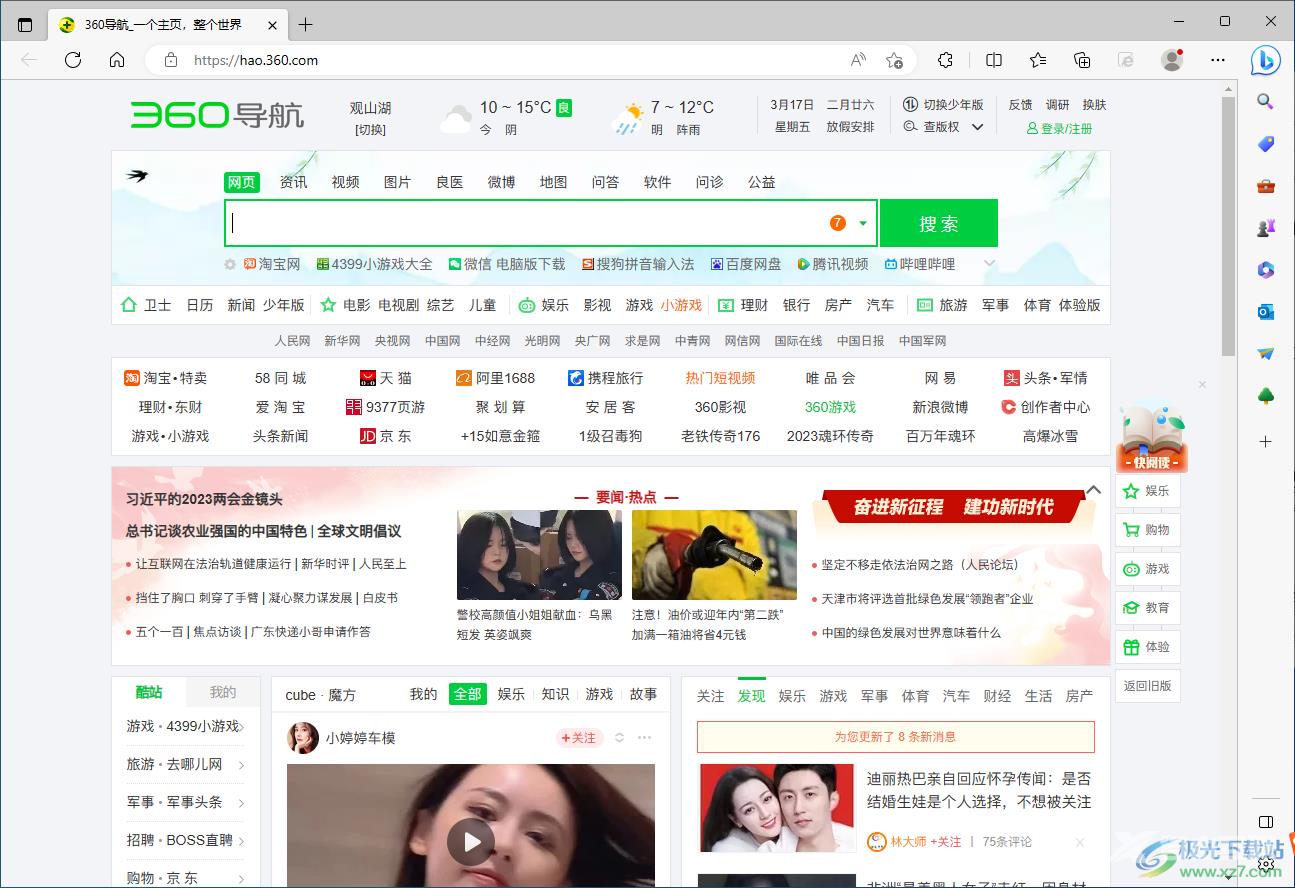
Task: Open the sidebar Games chess icon
Action: (1266, 228)
